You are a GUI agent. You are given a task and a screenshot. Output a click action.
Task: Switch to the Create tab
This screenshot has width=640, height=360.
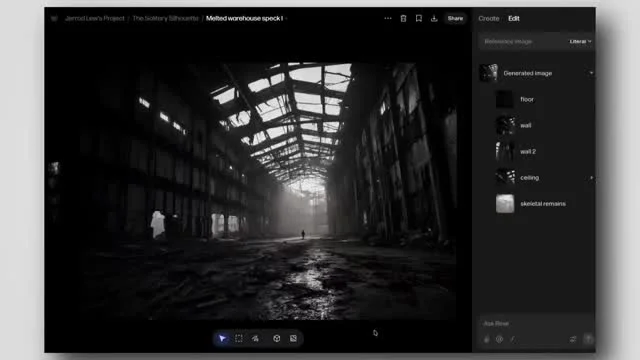click(x=489, y=18)
